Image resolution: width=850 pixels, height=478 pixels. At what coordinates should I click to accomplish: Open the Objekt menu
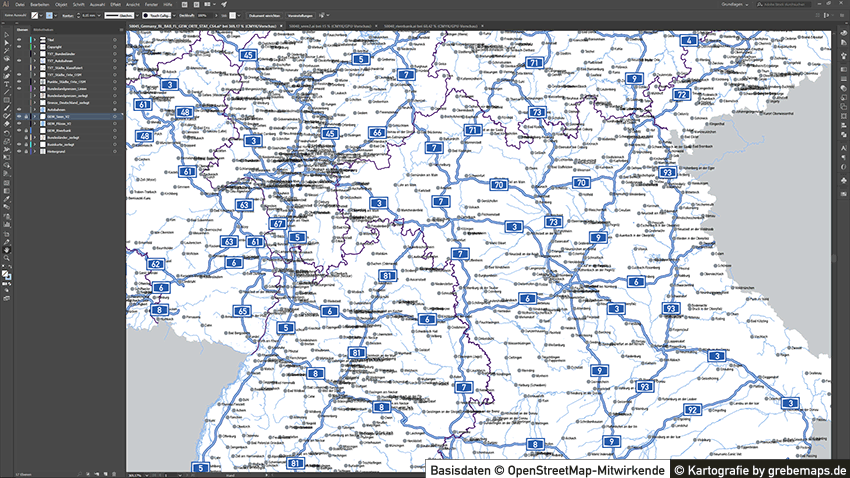tap(60, 5)
